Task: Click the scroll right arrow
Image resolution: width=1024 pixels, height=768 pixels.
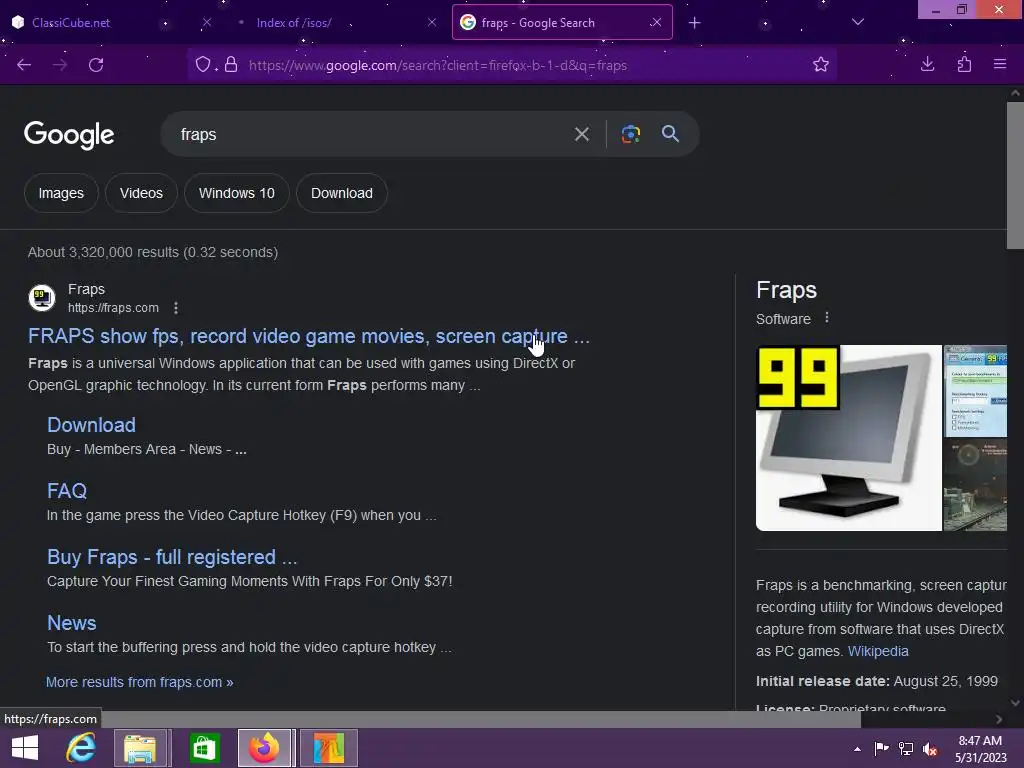Action: 999,719
